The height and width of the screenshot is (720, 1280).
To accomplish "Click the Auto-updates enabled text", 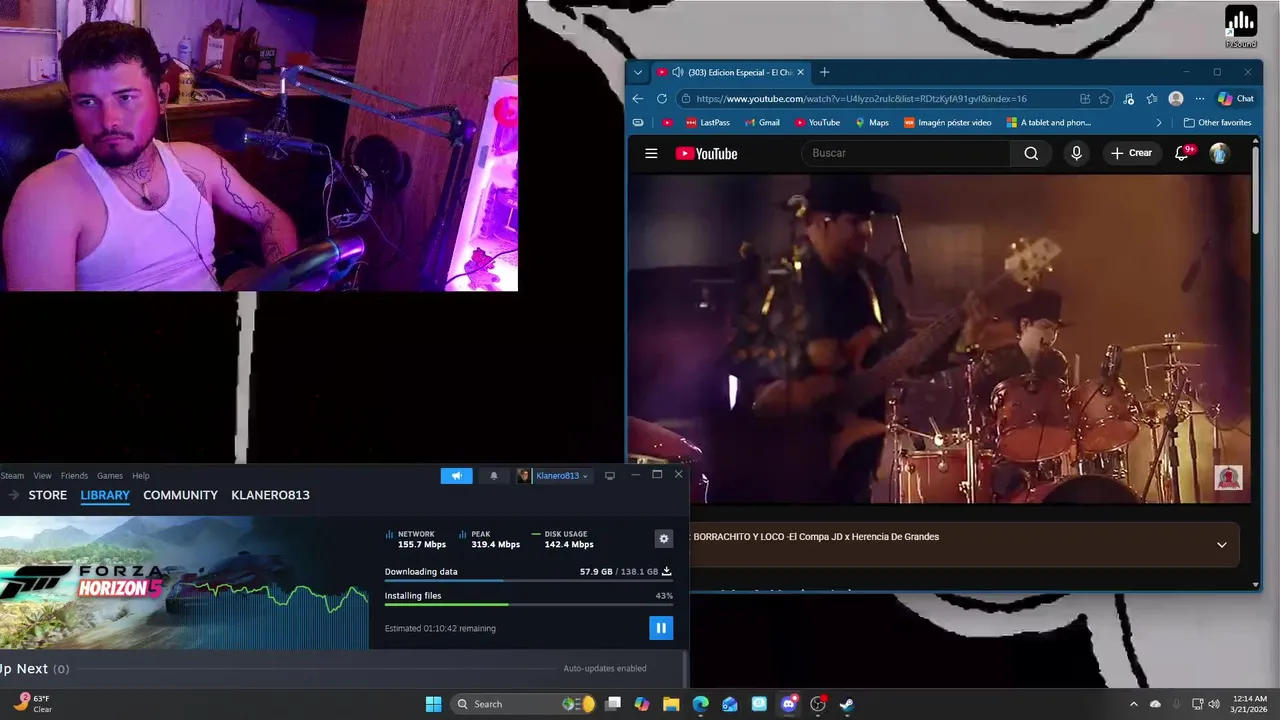I will 605,668.
